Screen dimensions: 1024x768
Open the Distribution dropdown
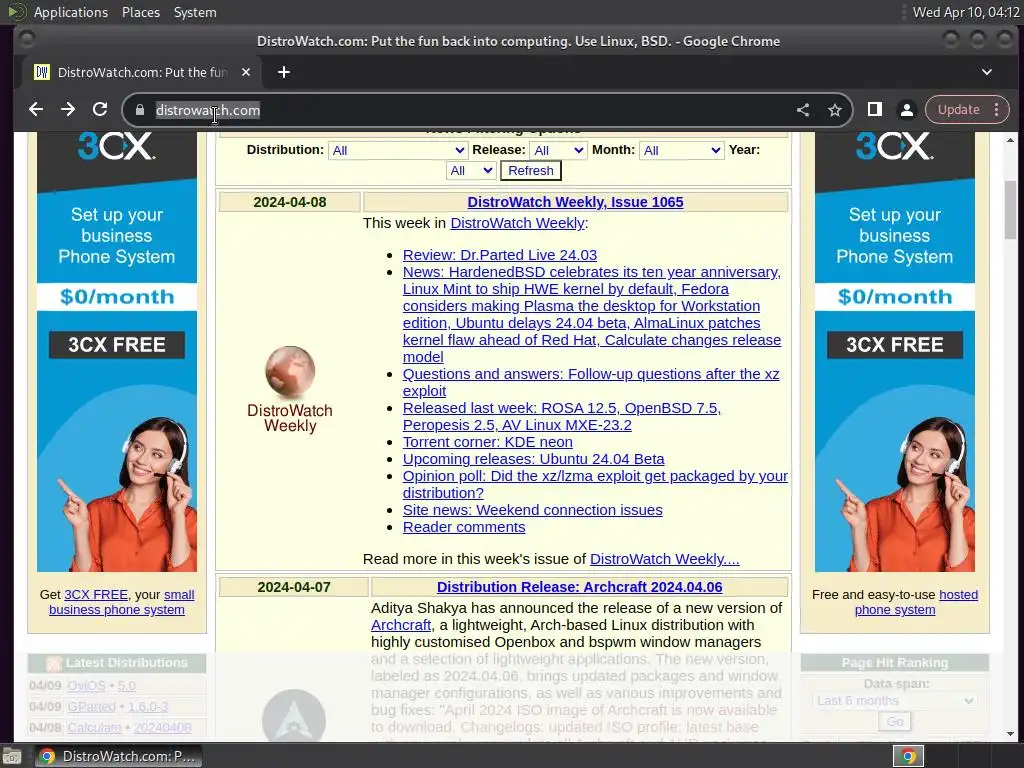(x=398, y=150)
